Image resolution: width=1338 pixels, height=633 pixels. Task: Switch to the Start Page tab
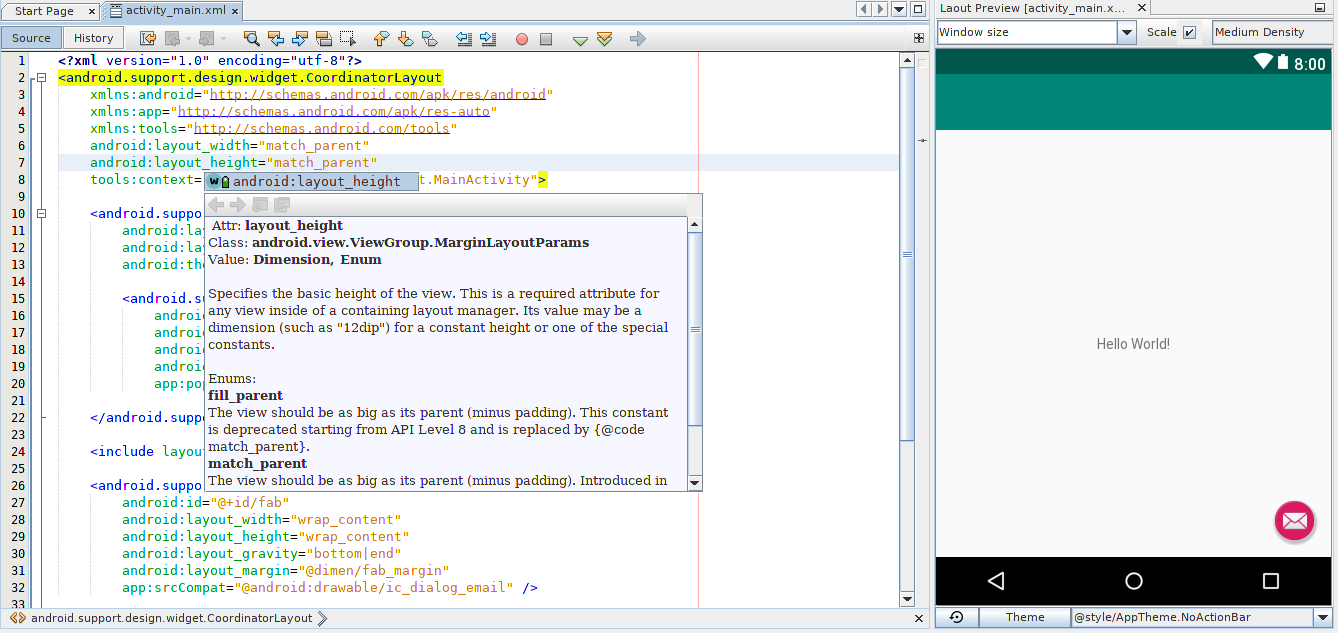pos(45,11)
